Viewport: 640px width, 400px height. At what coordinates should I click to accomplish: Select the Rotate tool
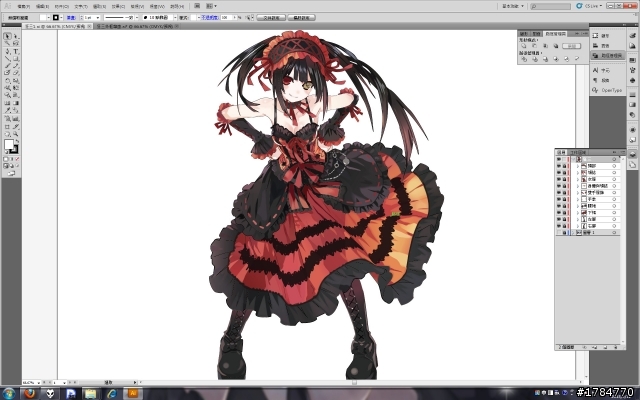pyautogui.click(x=7, y=81)
